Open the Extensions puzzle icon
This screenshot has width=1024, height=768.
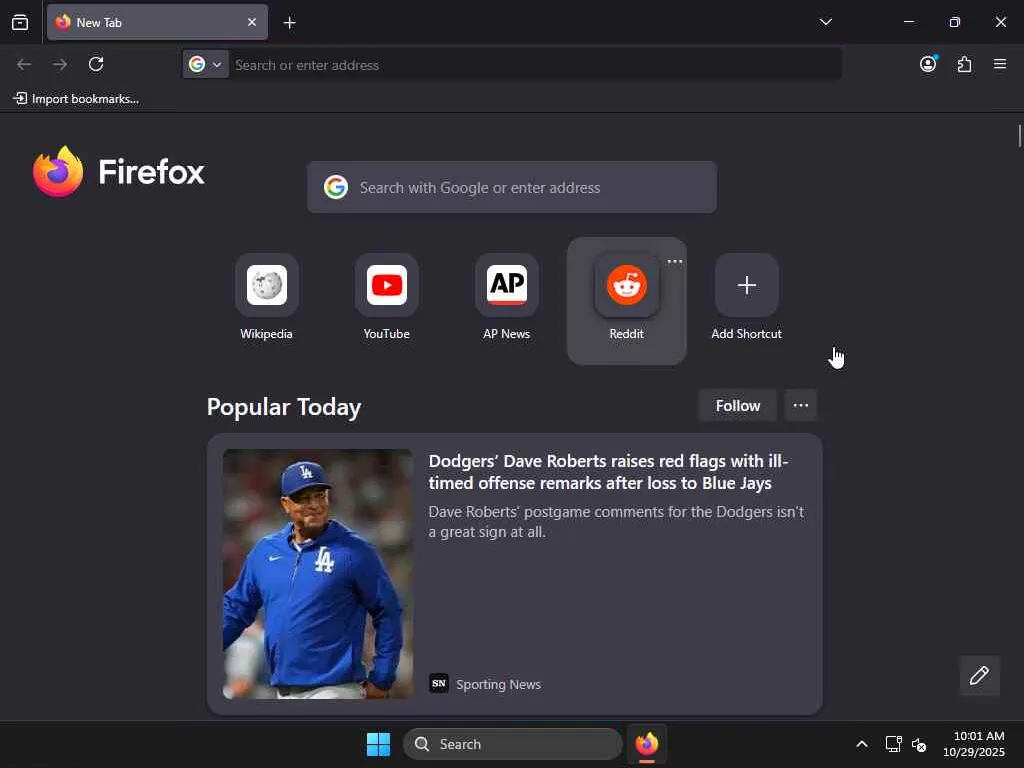(964, 64)
